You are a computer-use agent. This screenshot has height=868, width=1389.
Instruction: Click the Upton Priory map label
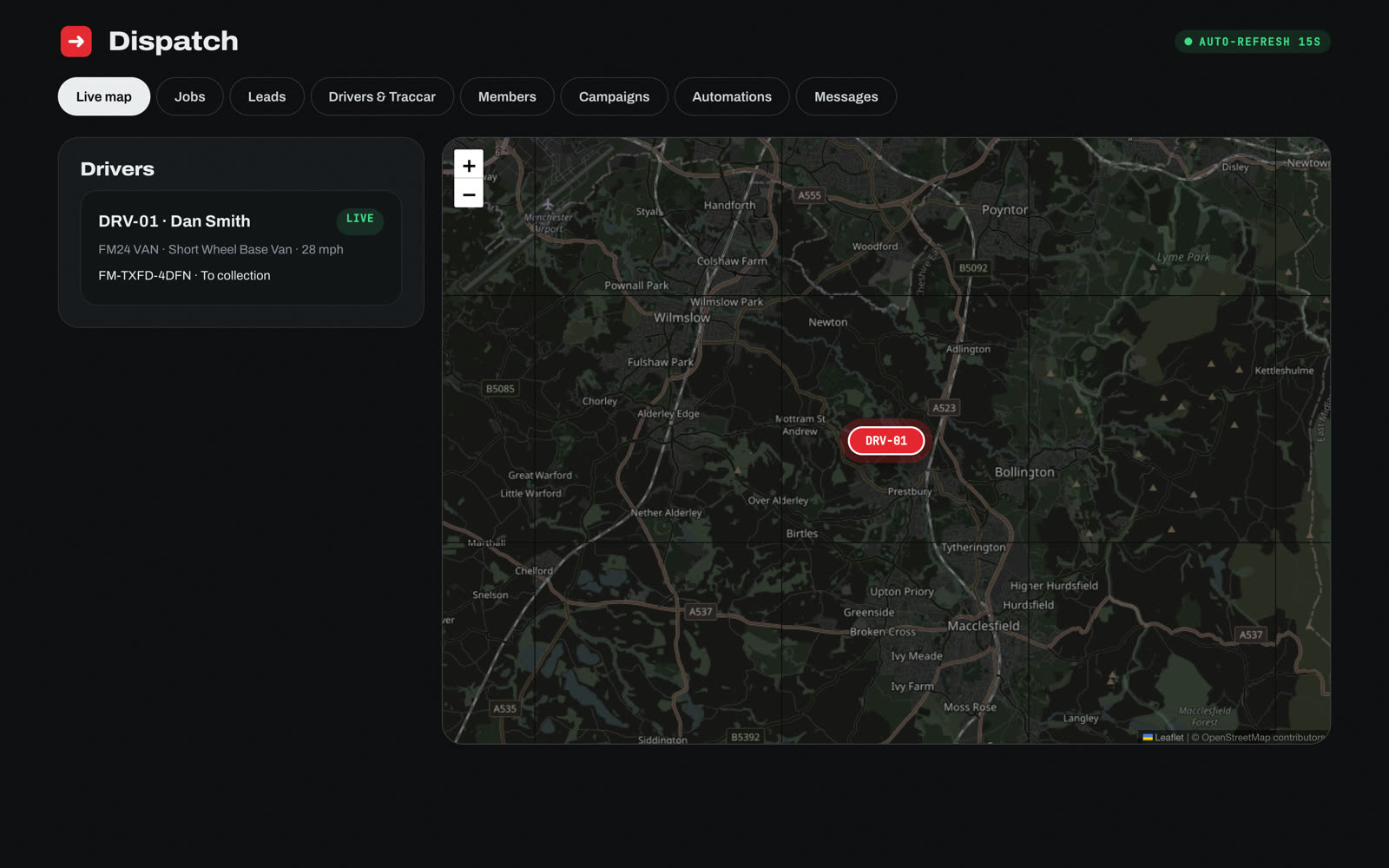point(902,592)
